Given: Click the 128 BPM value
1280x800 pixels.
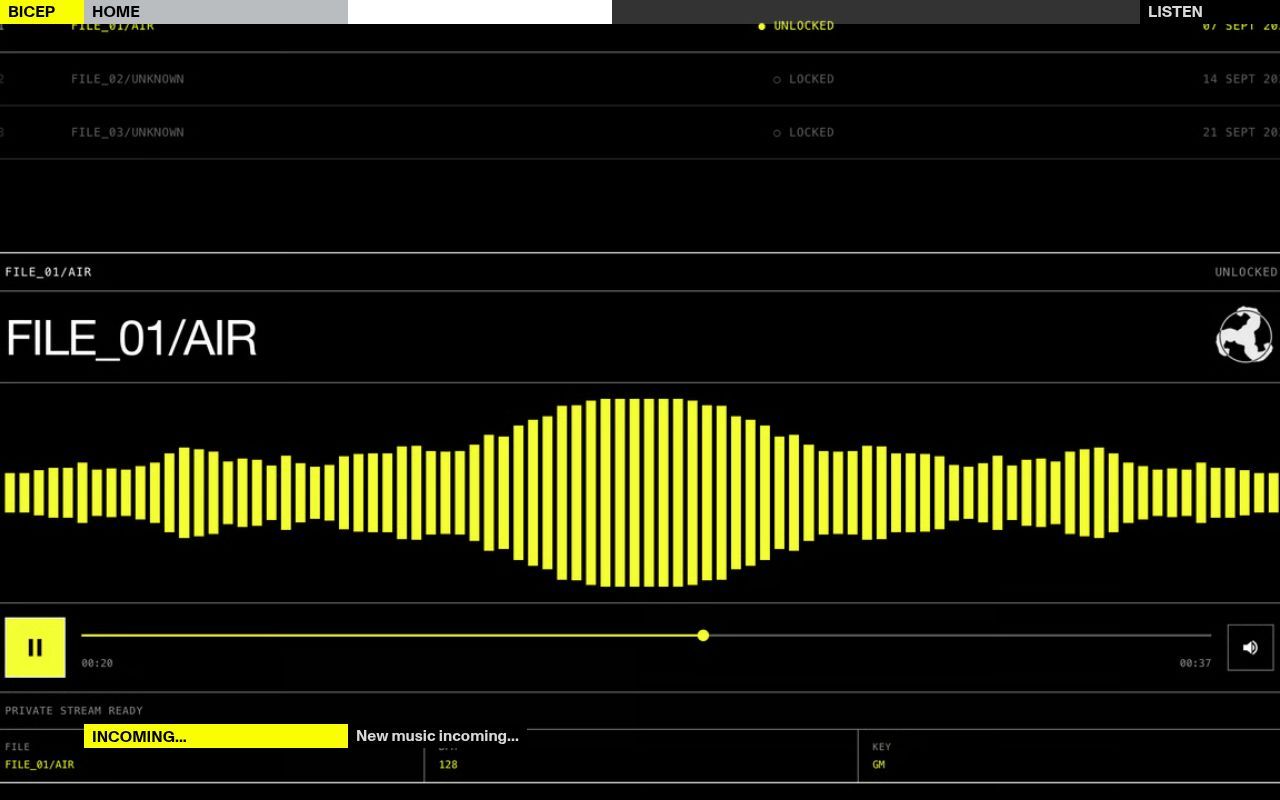Looking at the screenshot, I should tap(448, 765).
